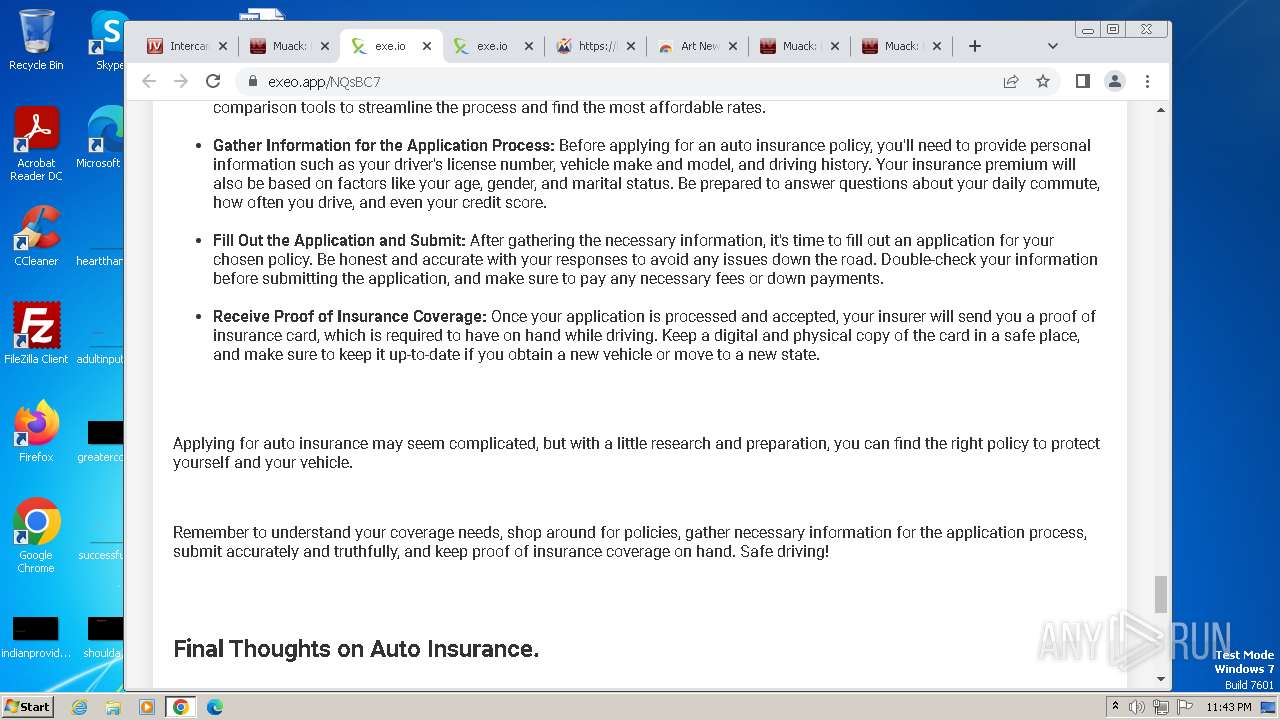The width and height of the screenshot is (1280, 720).
Task: Open Windows Media Player from the taskbar
Action: pyautogui.click(x=147, y=707)
